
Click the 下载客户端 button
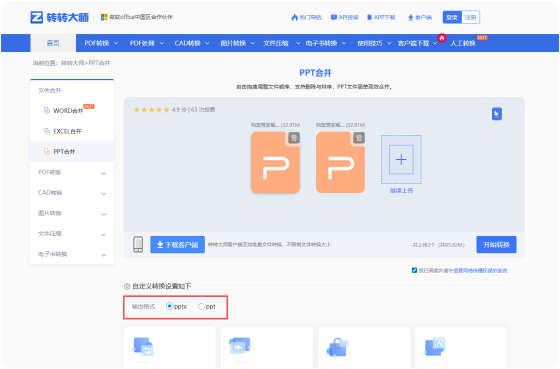pos(178,244)
